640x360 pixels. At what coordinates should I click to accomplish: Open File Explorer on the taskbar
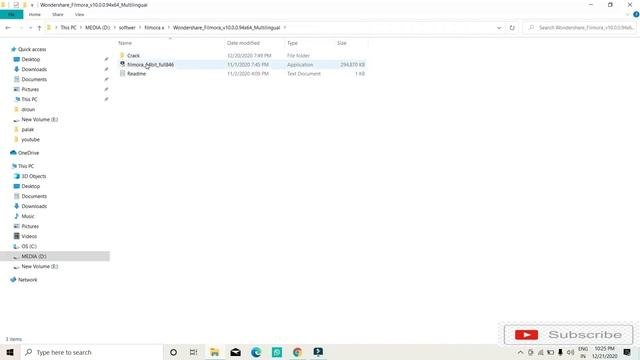(x=215, y=352)
